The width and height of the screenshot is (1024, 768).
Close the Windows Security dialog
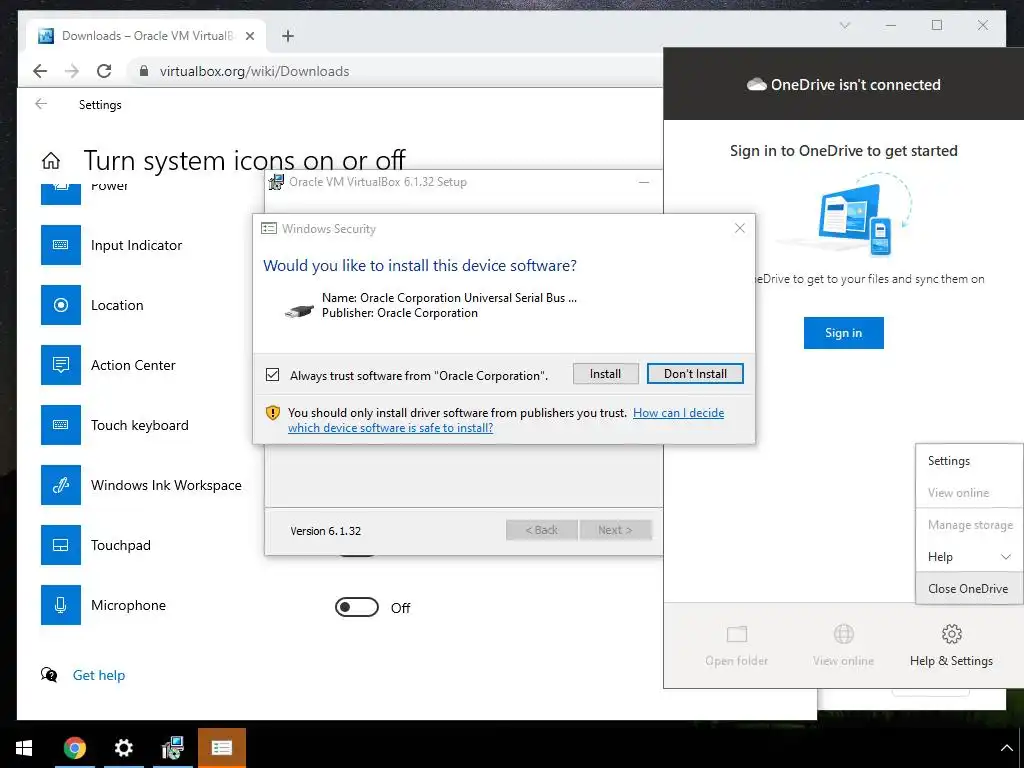pos(739,228)
